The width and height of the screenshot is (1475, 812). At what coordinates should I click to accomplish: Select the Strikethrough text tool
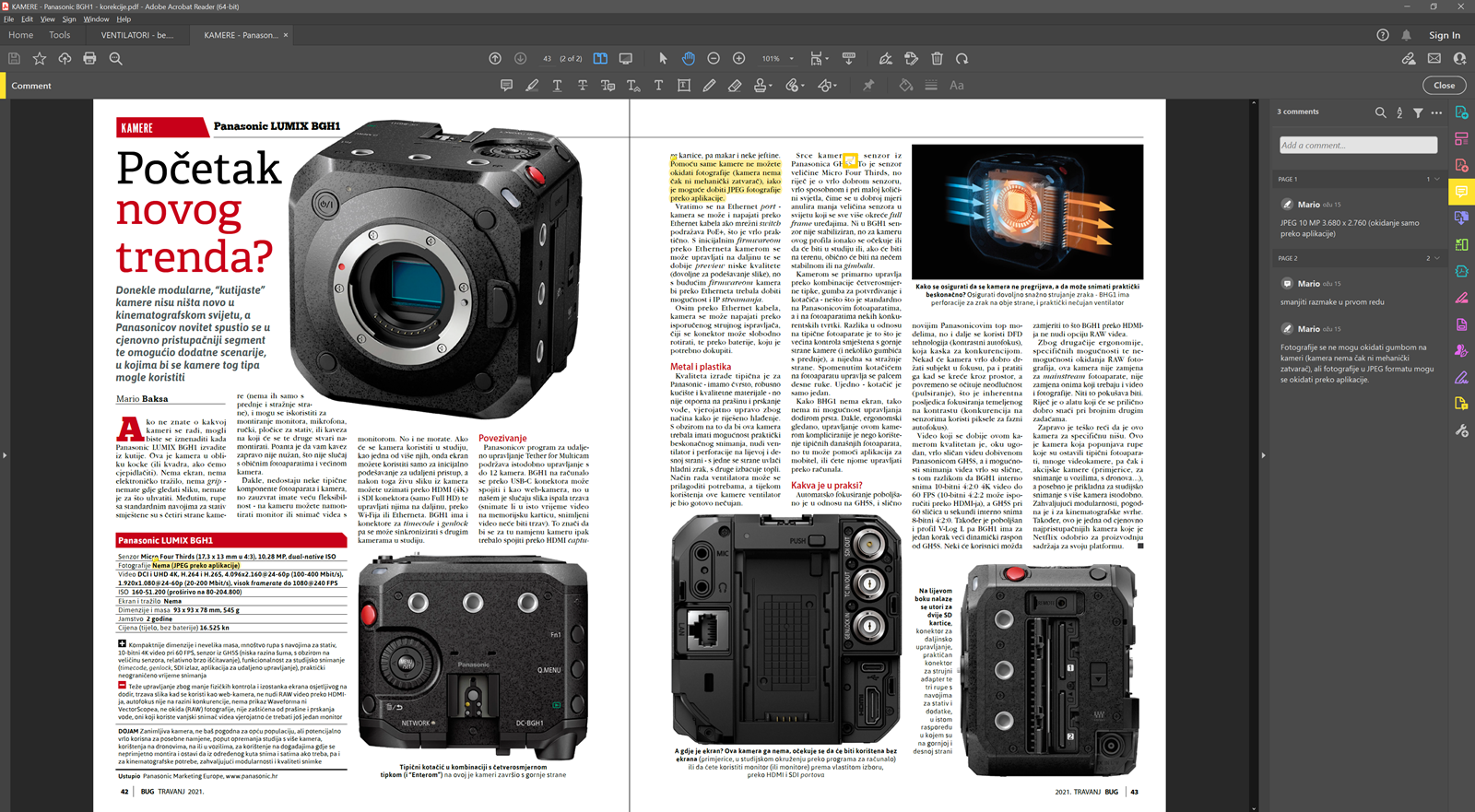583,86
